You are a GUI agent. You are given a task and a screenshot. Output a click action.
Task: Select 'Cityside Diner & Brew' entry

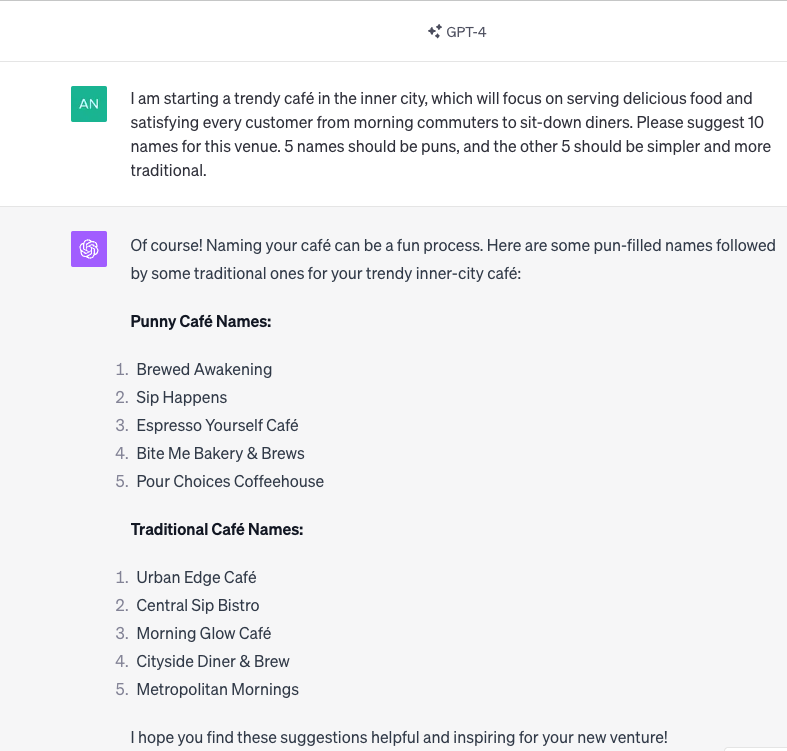click(213, 661)
